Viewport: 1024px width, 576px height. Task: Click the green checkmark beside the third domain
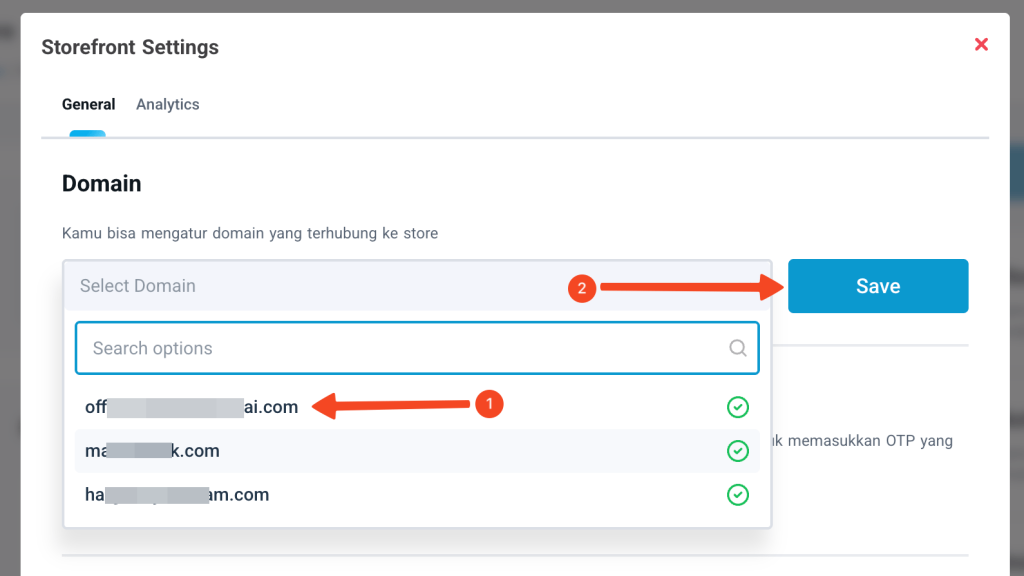[x=738, y=495]
